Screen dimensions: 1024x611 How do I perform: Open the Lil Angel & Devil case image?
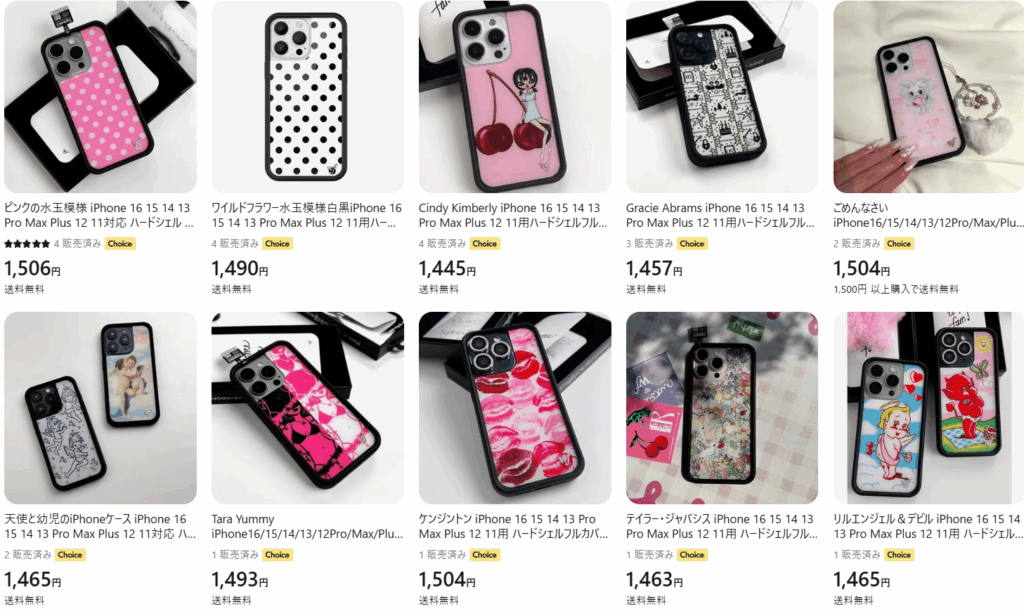(929, 408)
